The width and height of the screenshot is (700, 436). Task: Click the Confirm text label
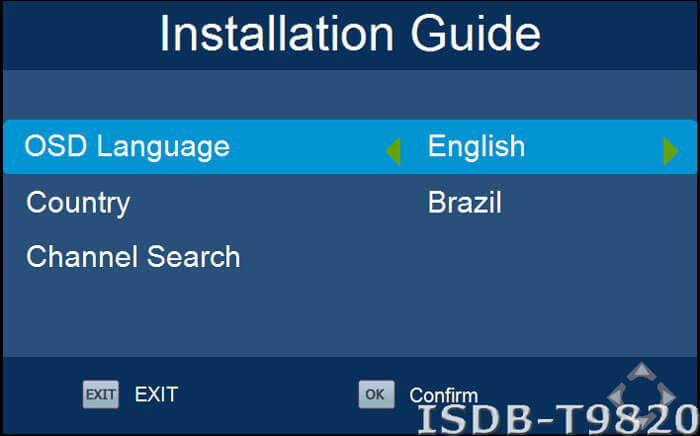tap(443, 395)
